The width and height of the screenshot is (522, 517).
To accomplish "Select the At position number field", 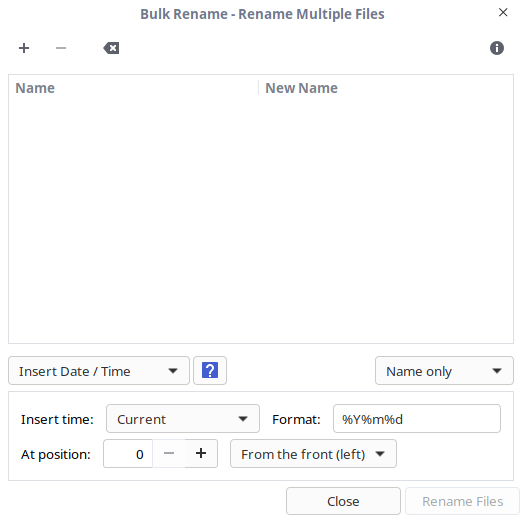I will (x=128, y=454).
